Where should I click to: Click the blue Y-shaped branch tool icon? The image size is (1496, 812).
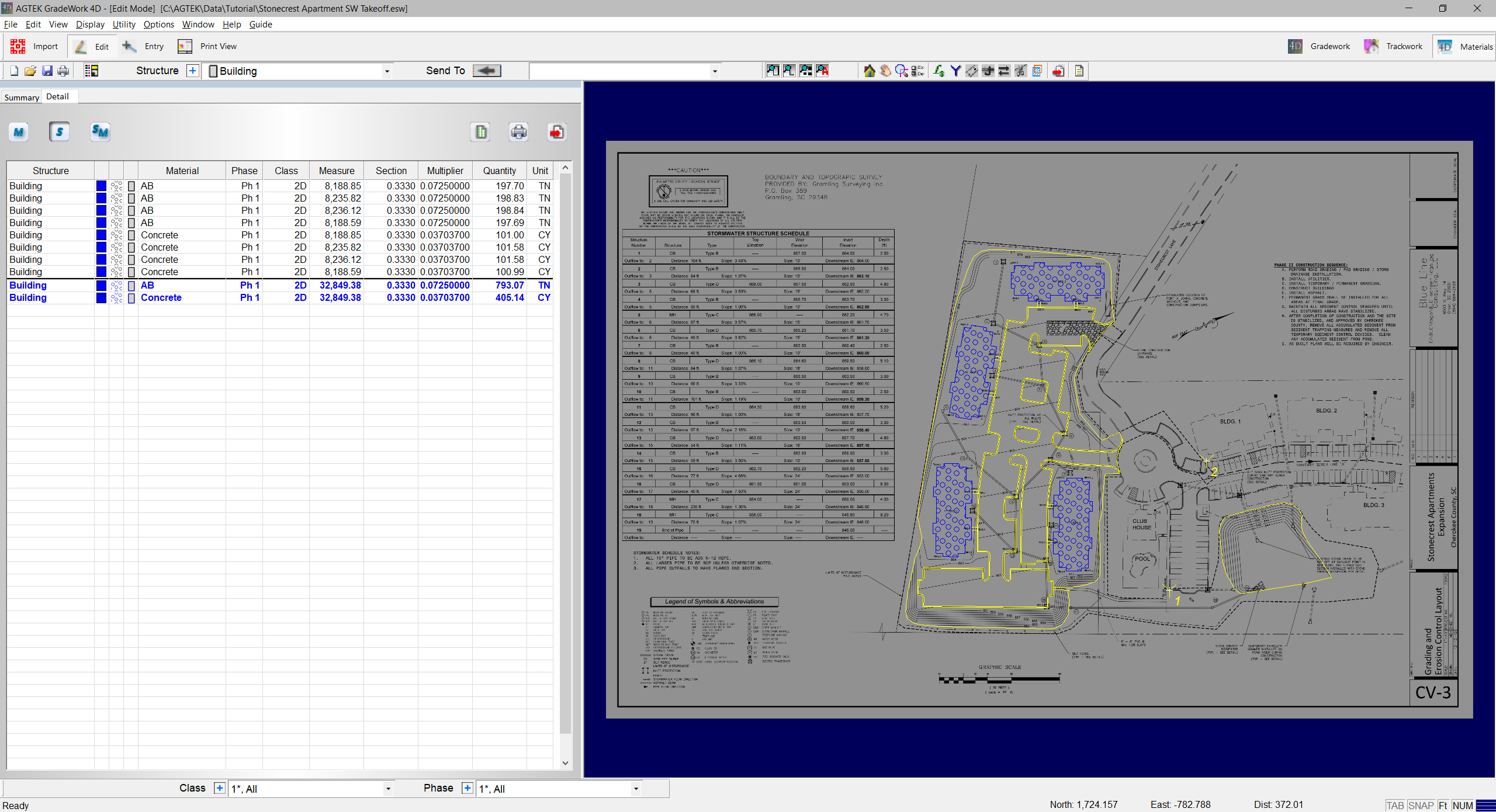point(955,71)
